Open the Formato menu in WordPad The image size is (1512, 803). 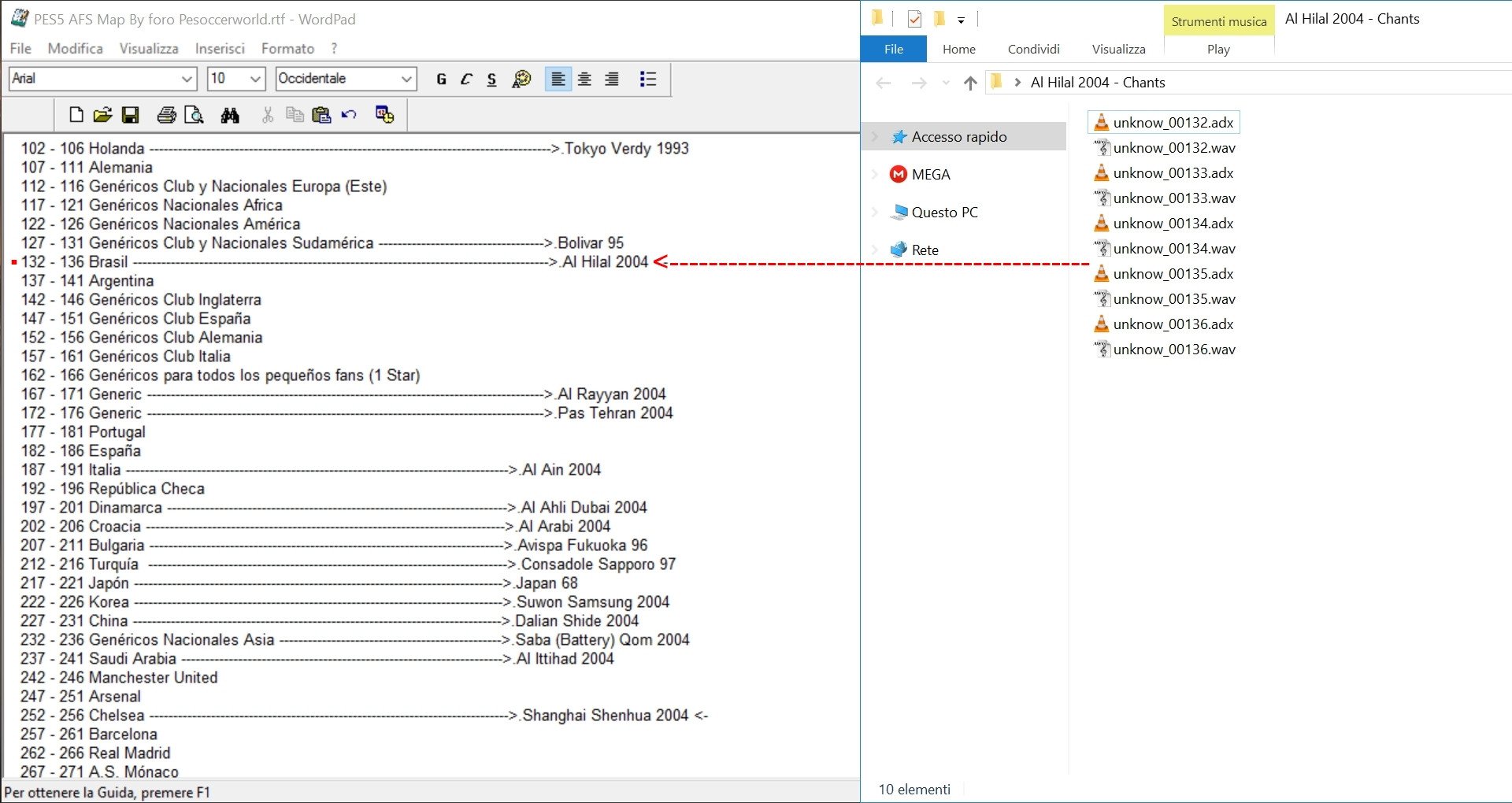[287, 49]
